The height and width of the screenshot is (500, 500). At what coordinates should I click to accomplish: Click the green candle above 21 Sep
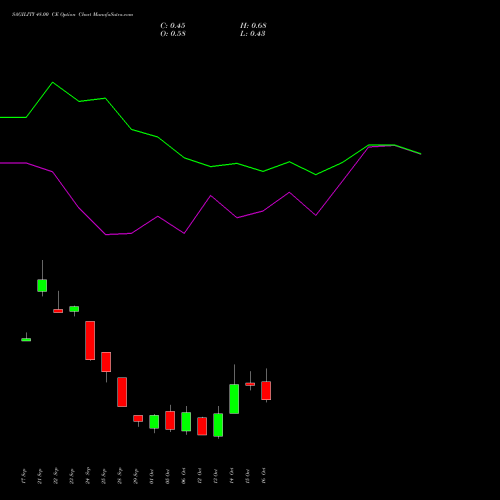click(x=42, y=286)
